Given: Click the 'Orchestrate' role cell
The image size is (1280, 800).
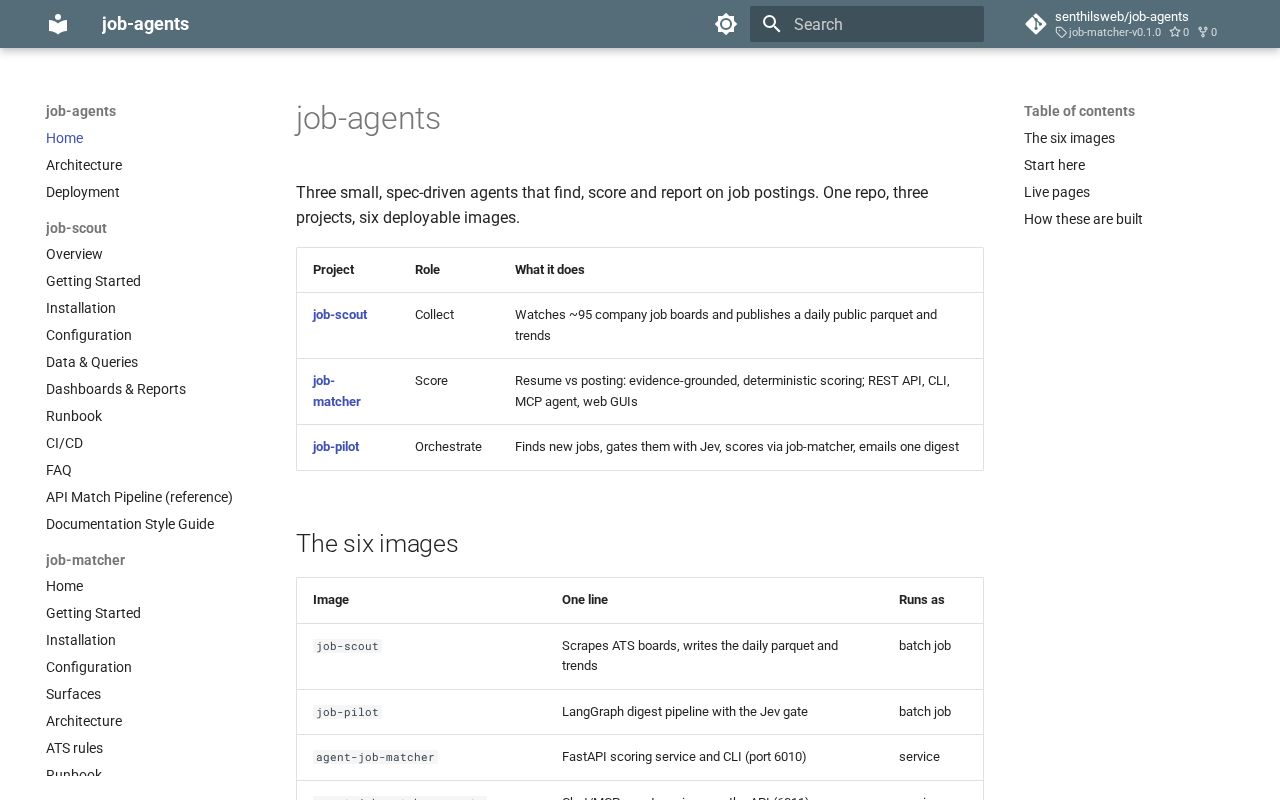Looking at the screenshot, I should click(x=448, y=446).
